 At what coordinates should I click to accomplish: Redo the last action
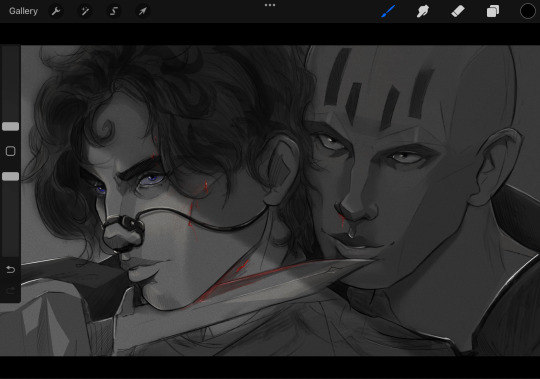pos(11,291)
